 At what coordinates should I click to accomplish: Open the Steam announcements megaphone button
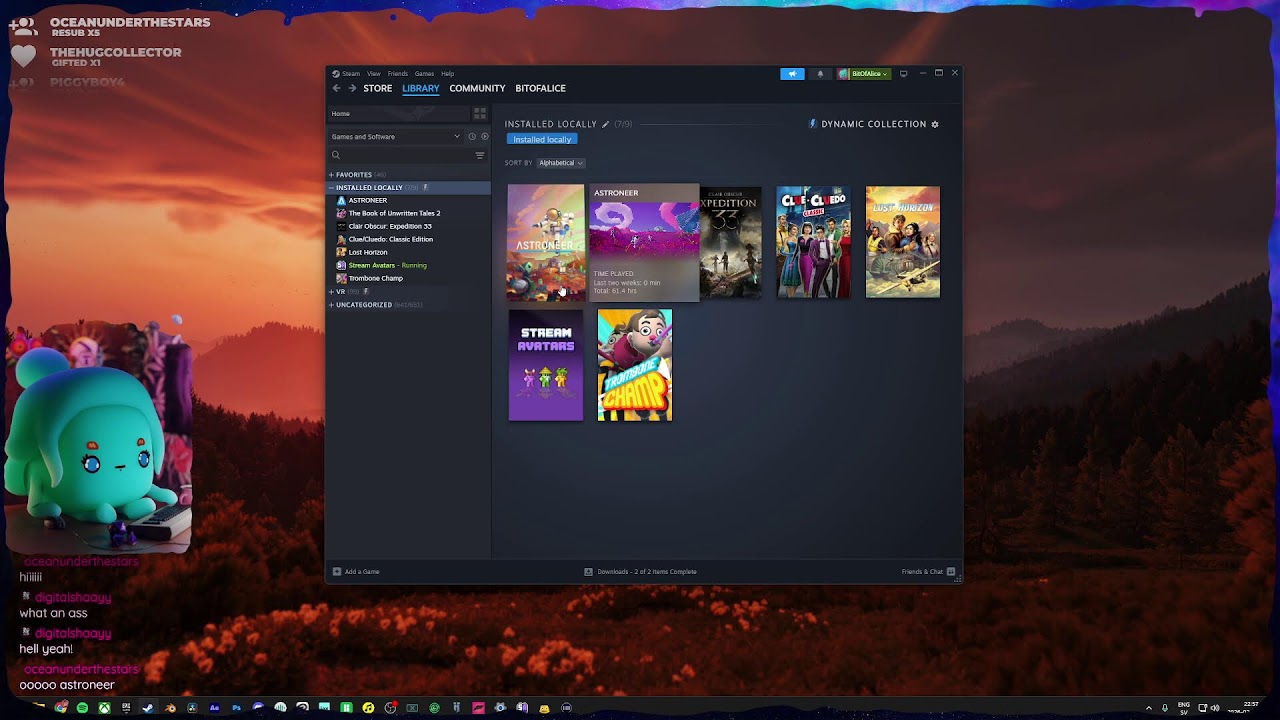pos(792,74)
